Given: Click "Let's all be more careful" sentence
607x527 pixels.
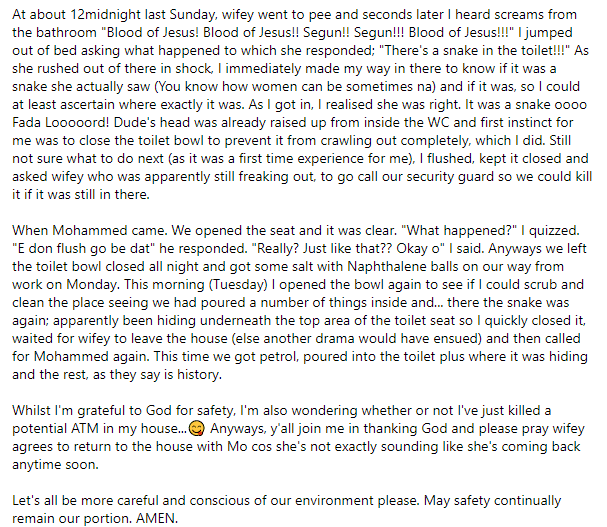Looking at the screenshot, I should pos(100,500).
